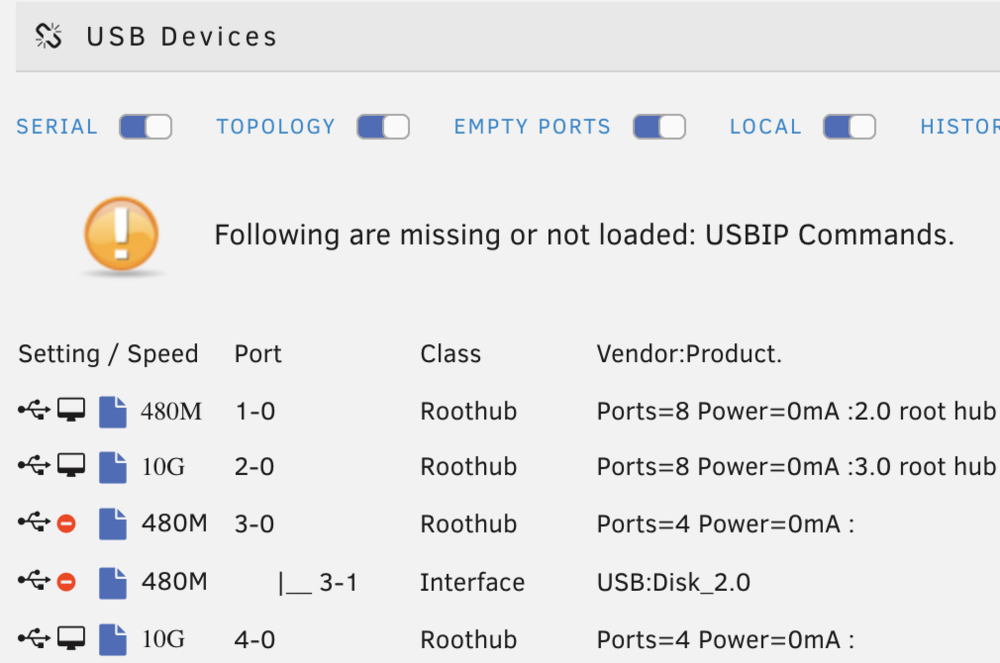This screenshot has height=663, width=1000.
Task: Click the USB symbol icon for port 1-0
Action: tap(34, 409)
